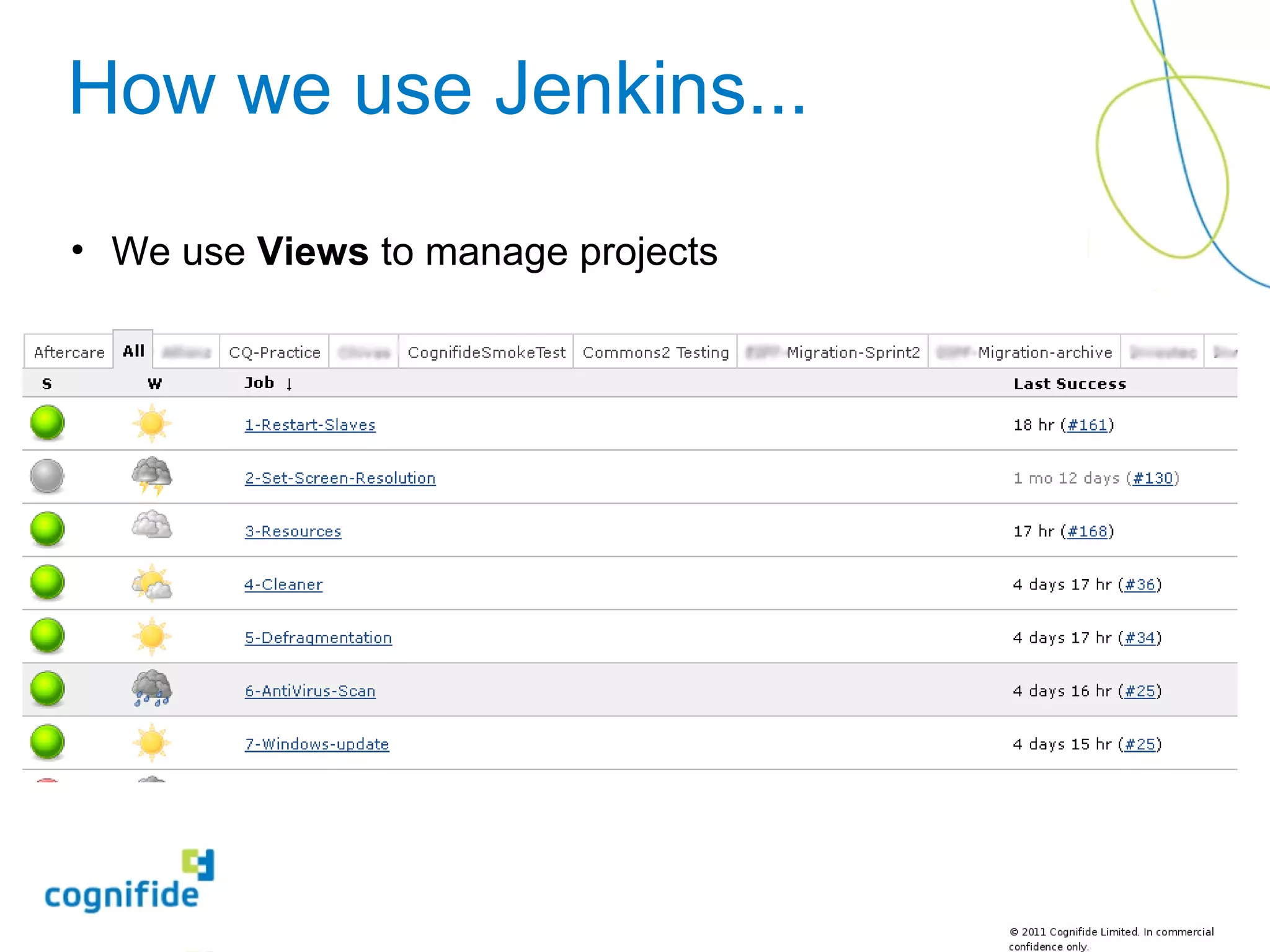This screenshot has width=1270, height=952.
Task: Open the Migration-Sprint2 view tab
Action: pos(833,352)
